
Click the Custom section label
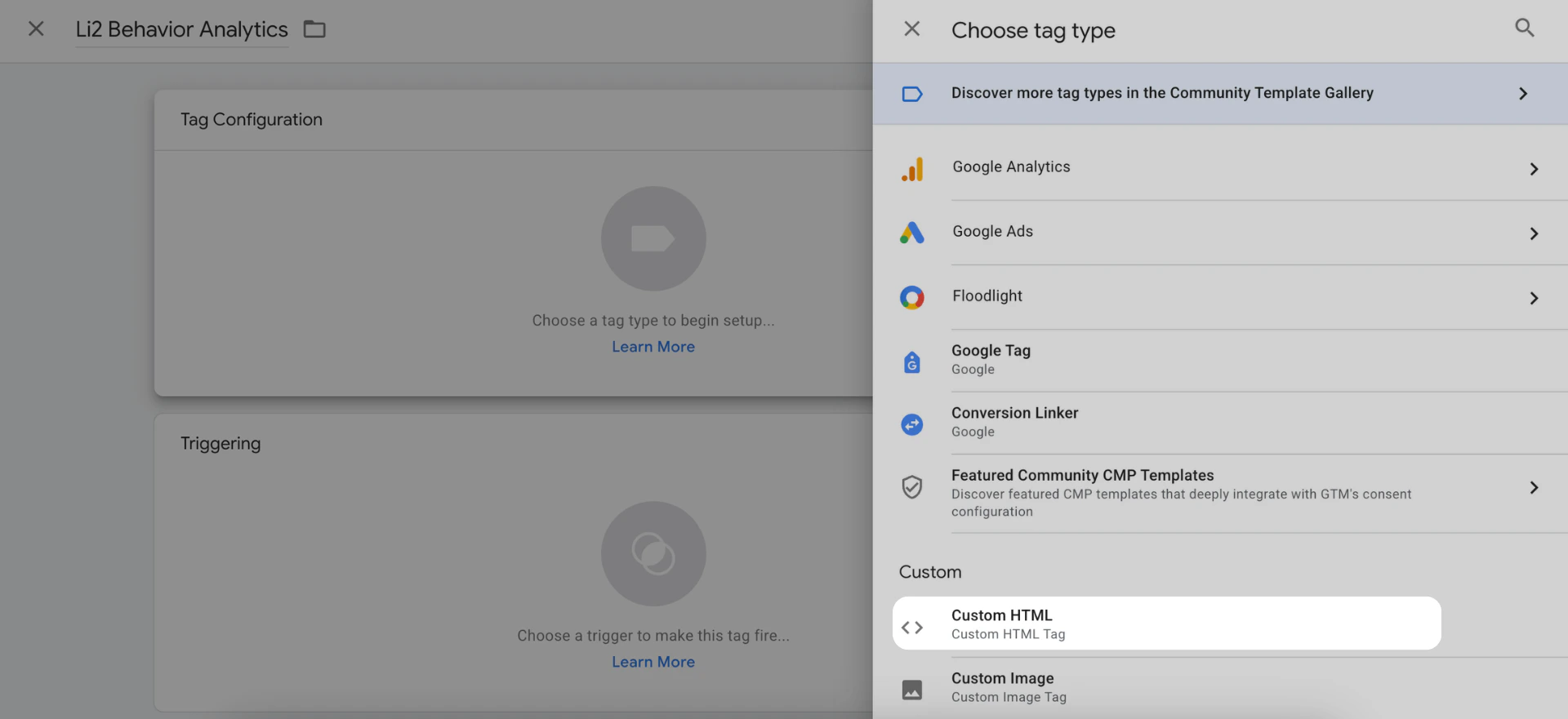coord(930,572)
